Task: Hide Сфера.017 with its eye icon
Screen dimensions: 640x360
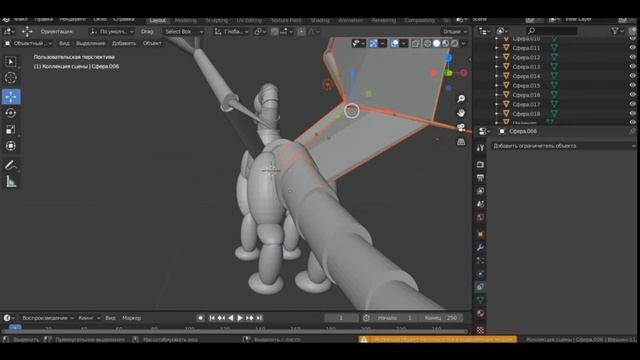Action: click(x=632, y=104)
